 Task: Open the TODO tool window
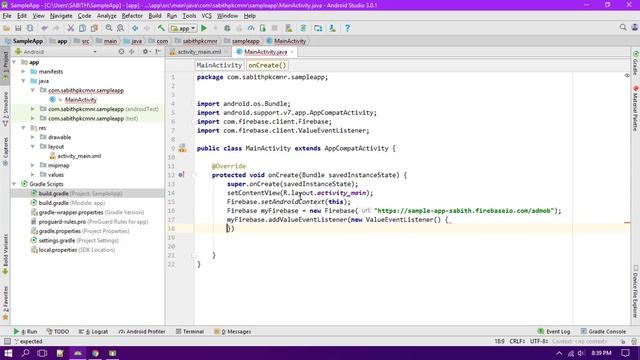(x=58, y=331)
